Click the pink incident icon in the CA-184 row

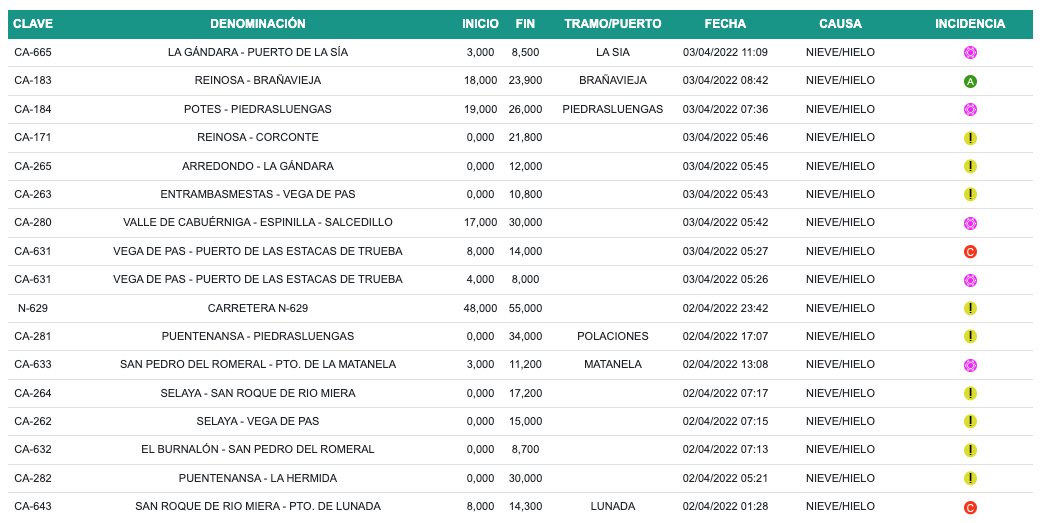(970, 109)
